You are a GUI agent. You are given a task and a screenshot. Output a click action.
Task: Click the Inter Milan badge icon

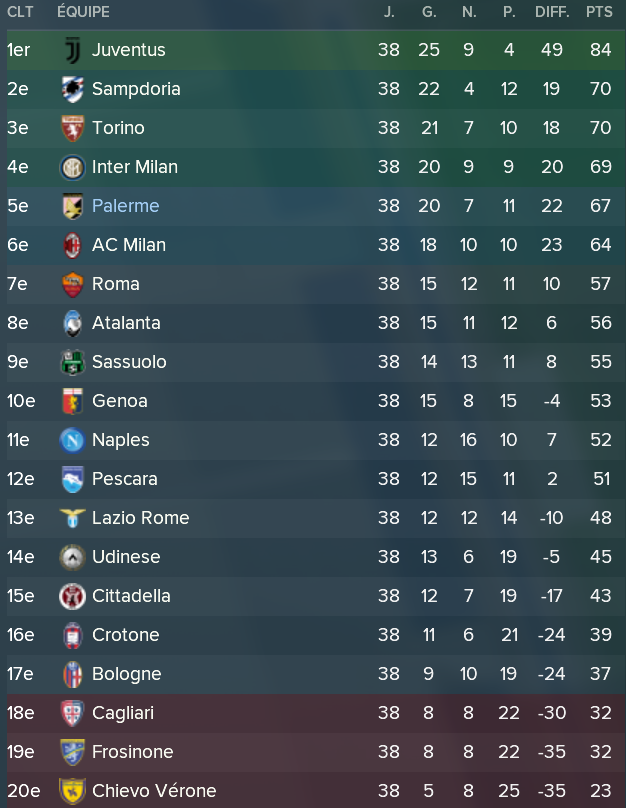[73, 167]
